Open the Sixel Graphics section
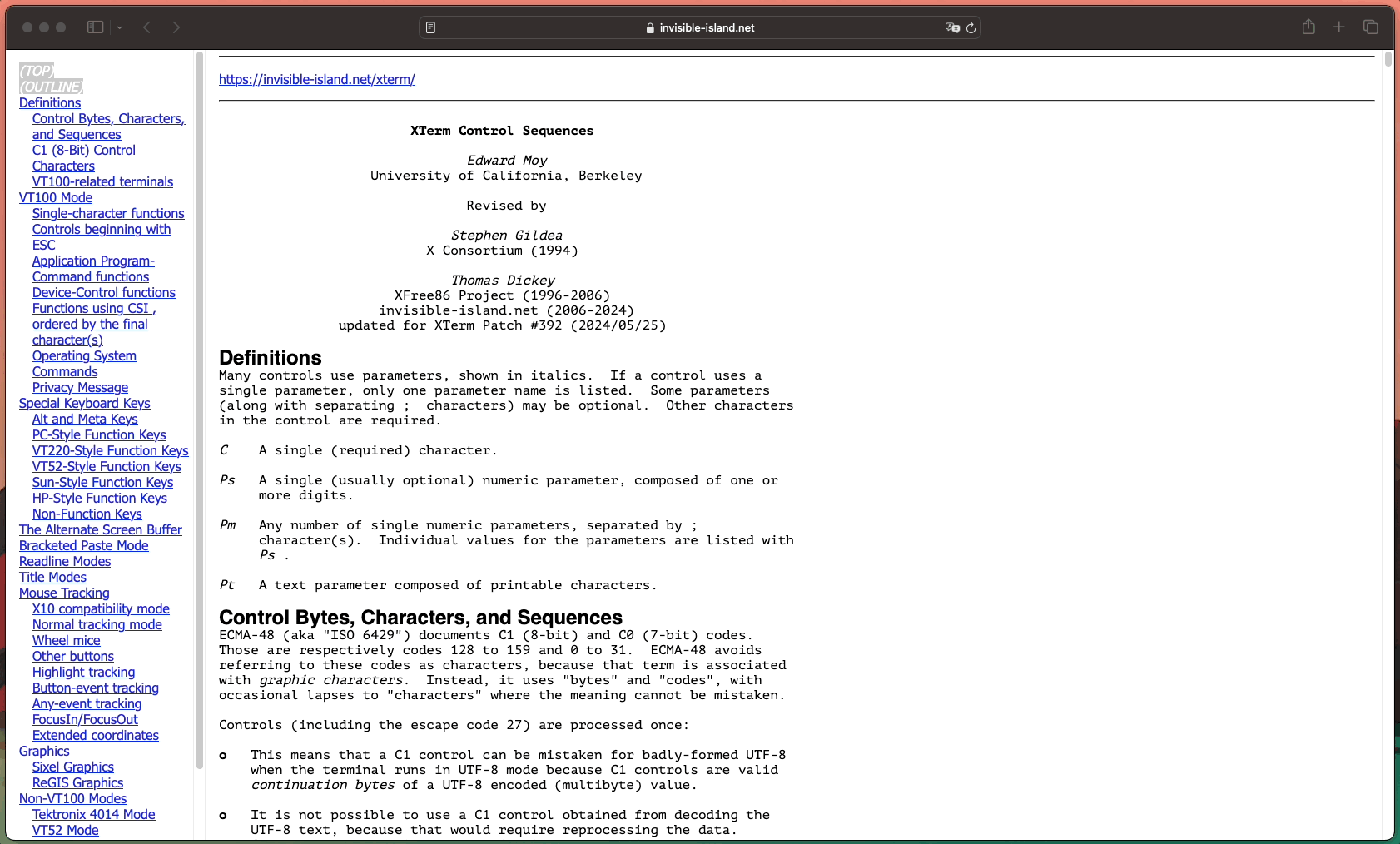This screenshot has width=1400, height=844. coord(72,767)
